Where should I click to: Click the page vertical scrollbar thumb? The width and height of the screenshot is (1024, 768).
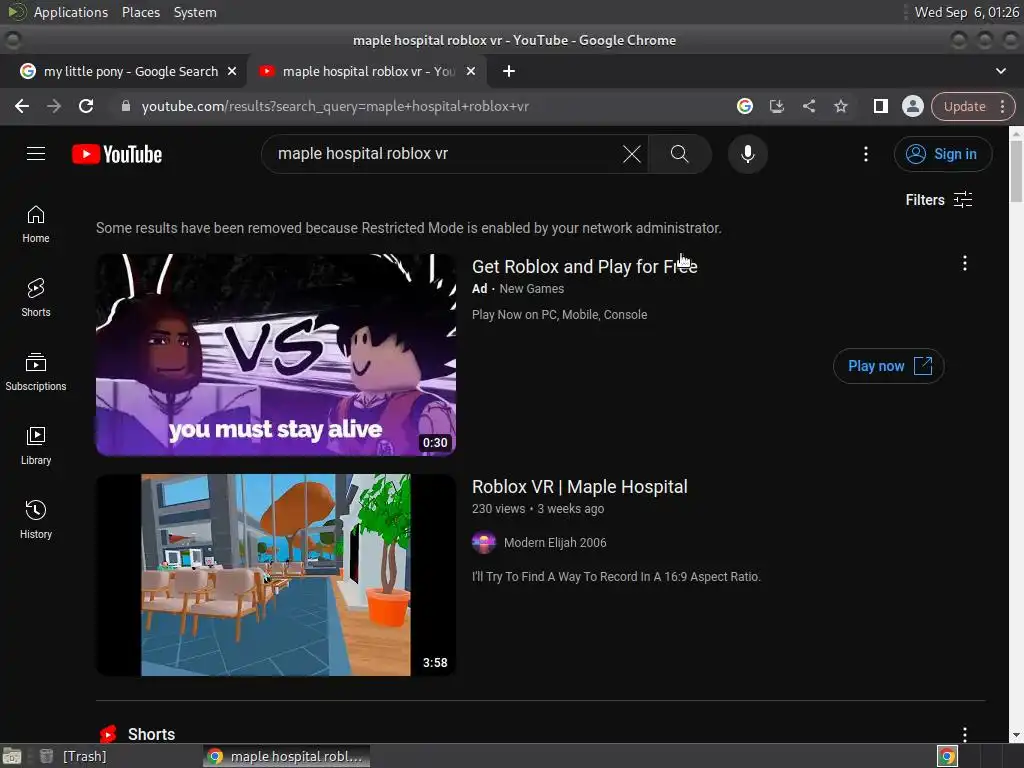tap(1016, 171)
